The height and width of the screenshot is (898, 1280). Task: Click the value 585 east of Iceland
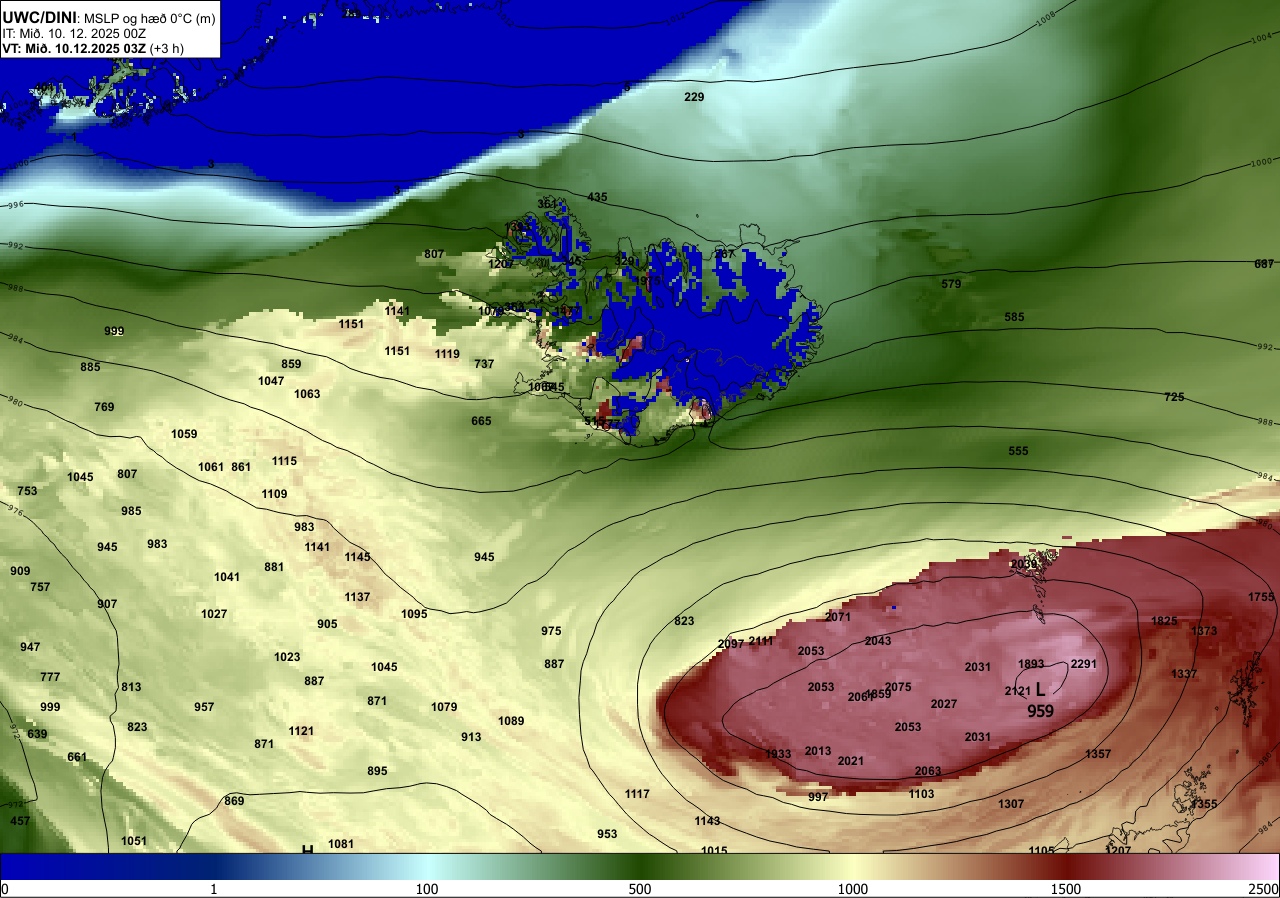(x=1014, y=317)
